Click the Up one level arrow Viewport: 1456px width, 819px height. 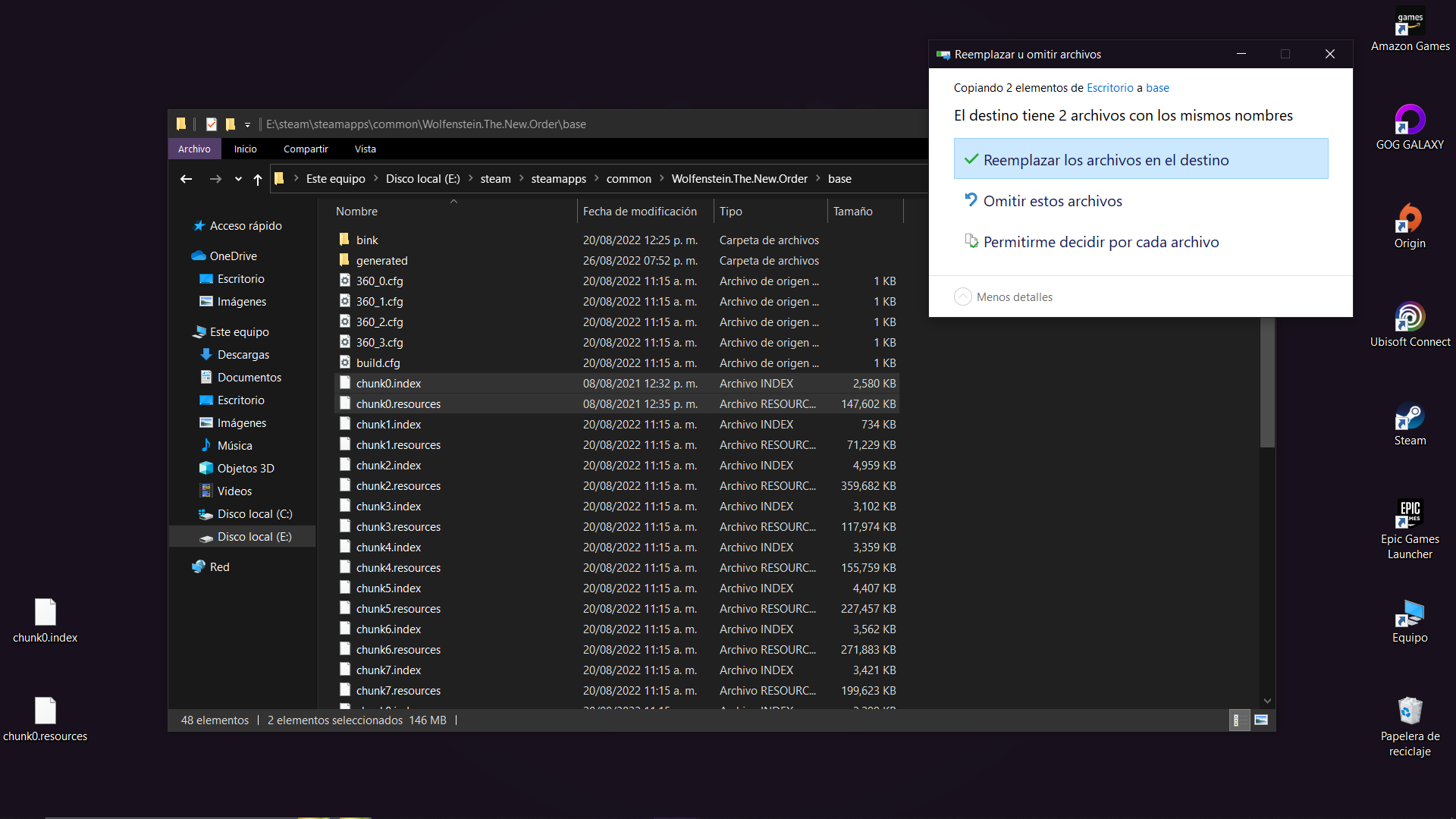tap(258, 179)
